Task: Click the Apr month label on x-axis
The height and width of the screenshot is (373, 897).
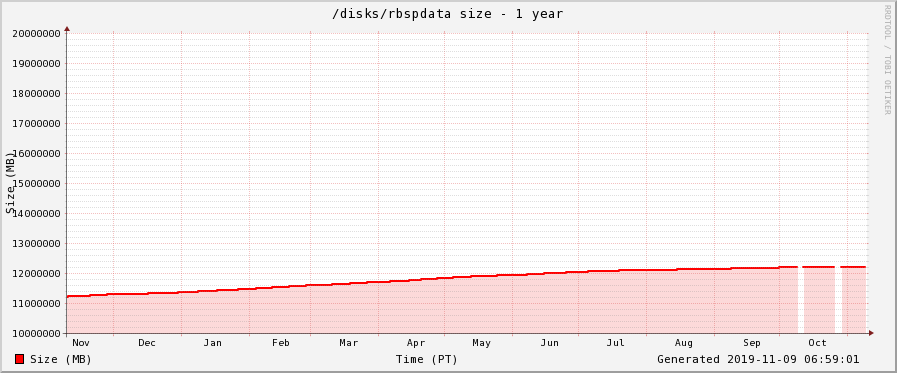Action: tap(416, 343)
